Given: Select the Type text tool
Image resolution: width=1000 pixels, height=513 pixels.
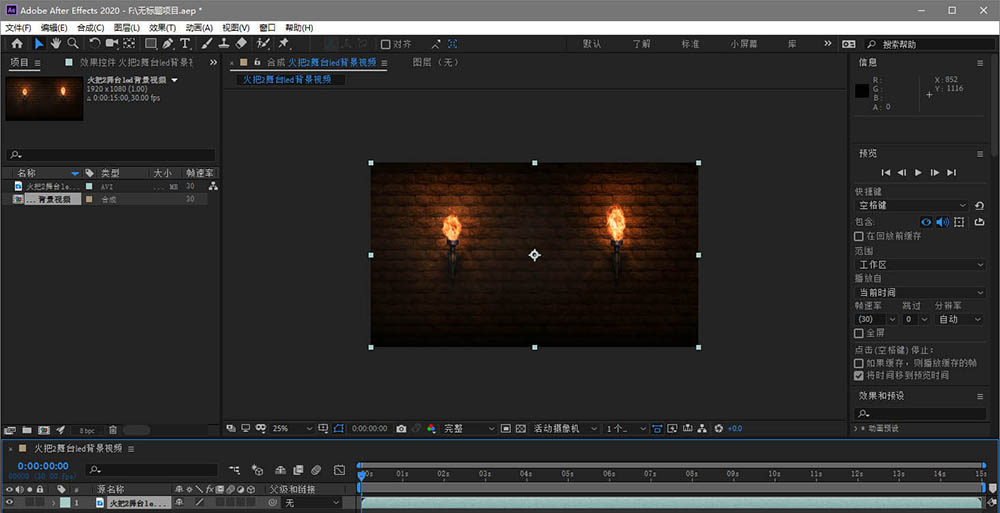Looking at the screenshot, I should click(185, 44).
